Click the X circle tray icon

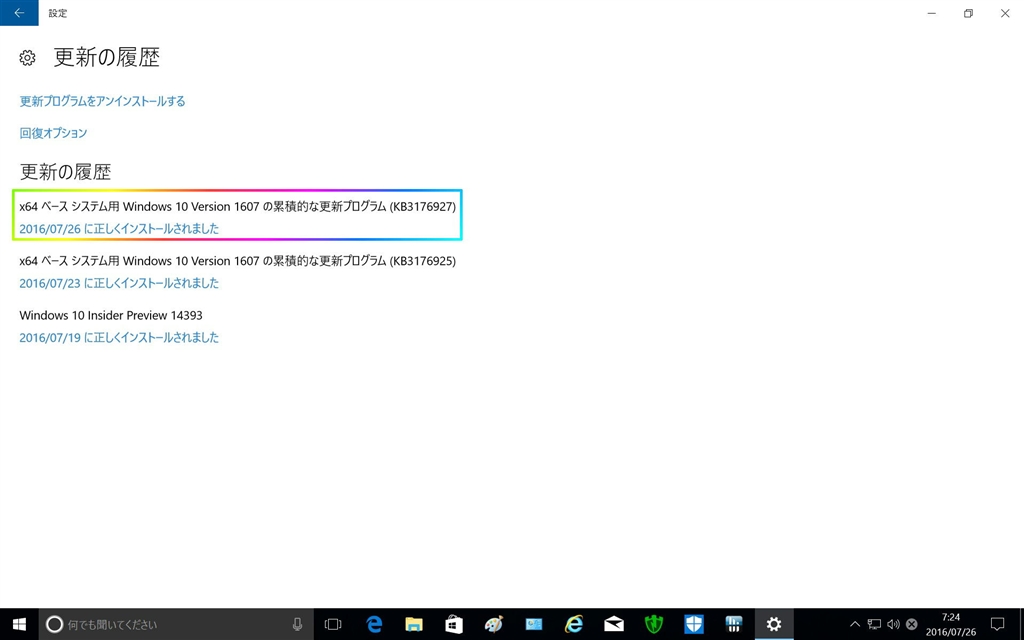point(912,624)
